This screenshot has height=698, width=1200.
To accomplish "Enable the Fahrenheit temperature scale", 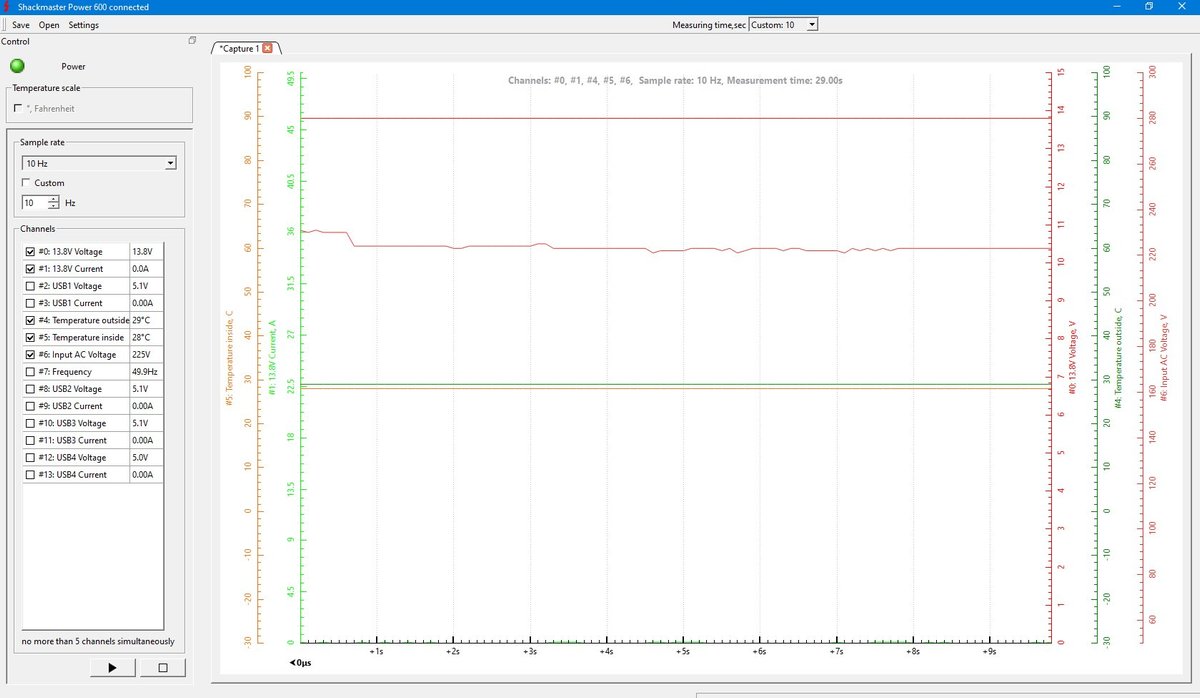I will pos(18,108).
